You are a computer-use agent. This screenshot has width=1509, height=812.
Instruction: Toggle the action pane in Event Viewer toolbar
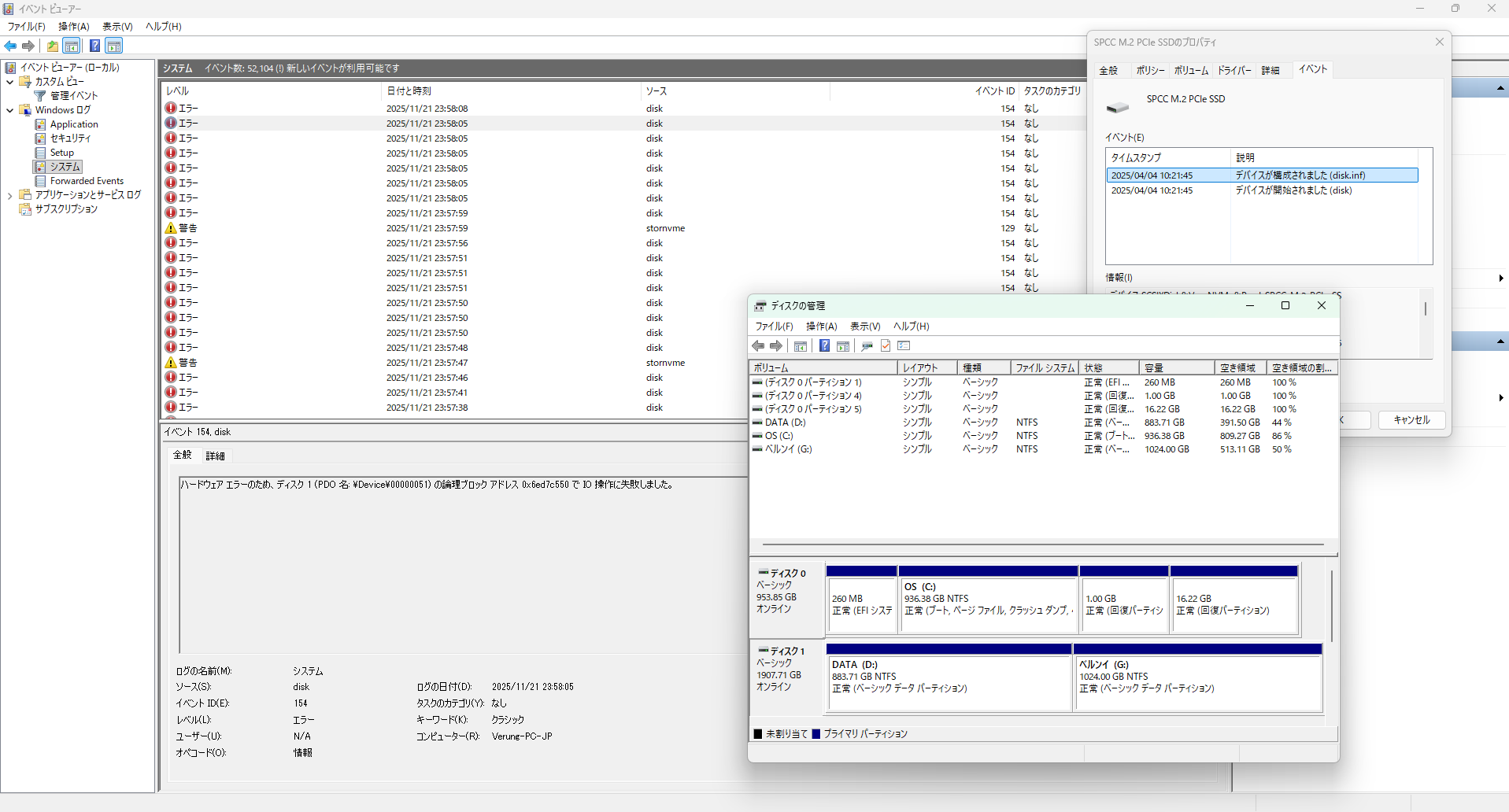[114, 46]
